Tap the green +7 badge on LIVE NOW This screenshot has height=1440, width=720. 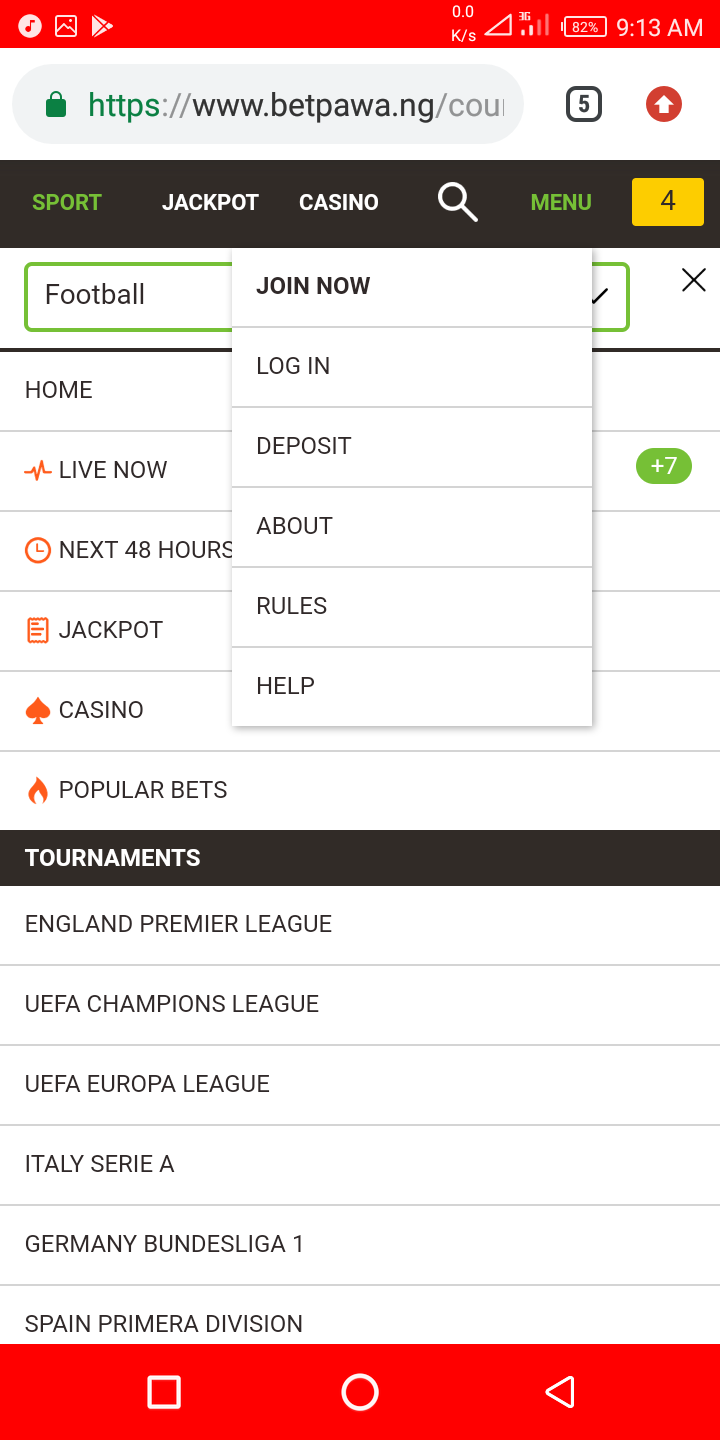(663, 466)
